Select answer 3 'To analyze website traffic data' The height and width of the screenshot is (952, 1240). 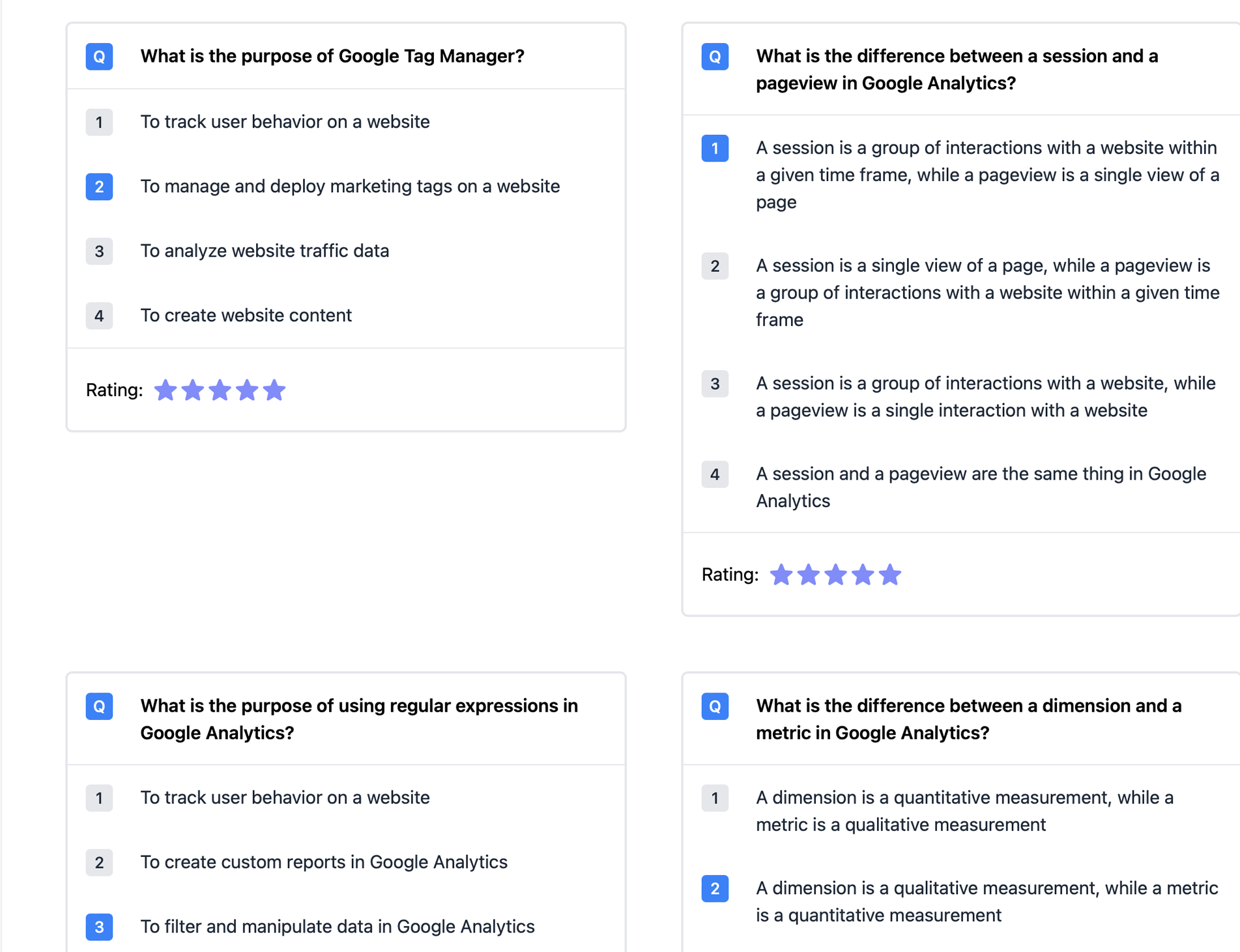(265, 251)
